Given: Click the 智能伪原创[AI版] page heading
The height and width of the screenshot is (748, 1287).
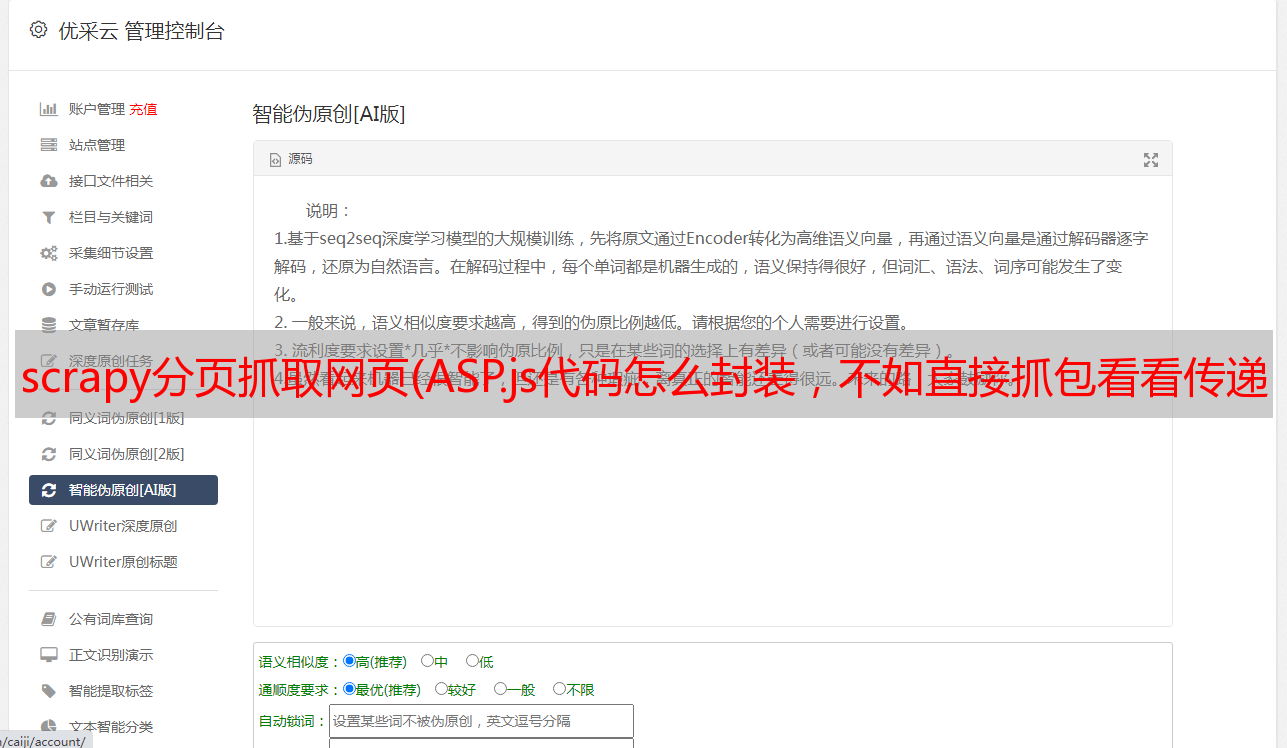Looking at the screenshot, I should (329, 114).
